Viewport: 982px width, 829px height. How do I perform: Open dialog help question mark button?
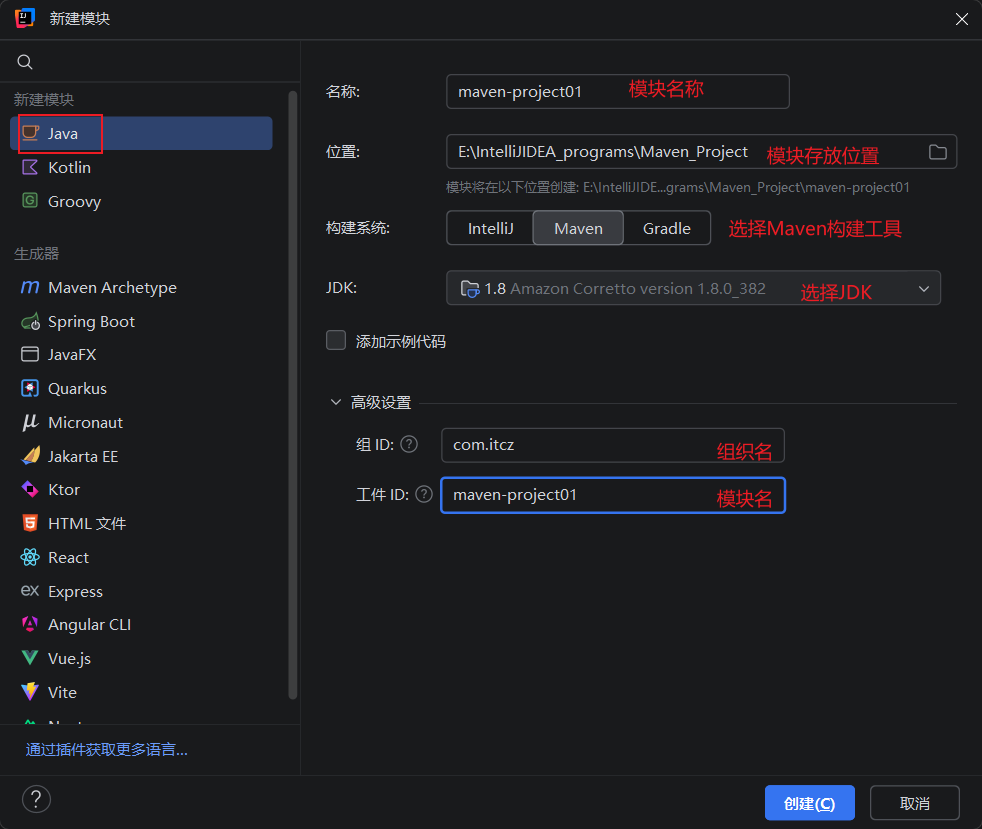coord(36,799)
